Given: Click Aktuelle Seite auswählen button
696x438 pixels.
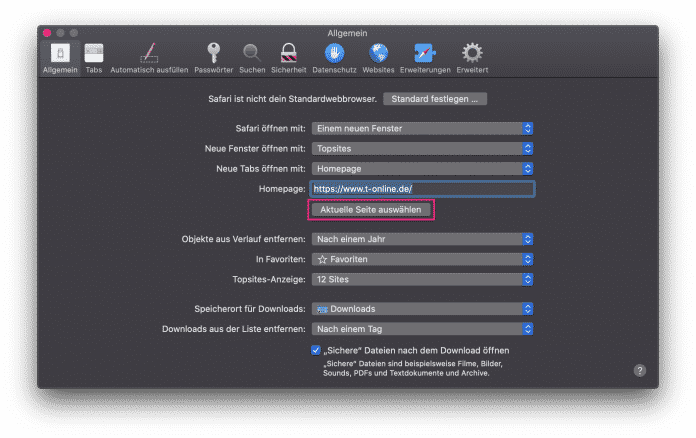Looking at the screenshot, I should pos(371,209).
